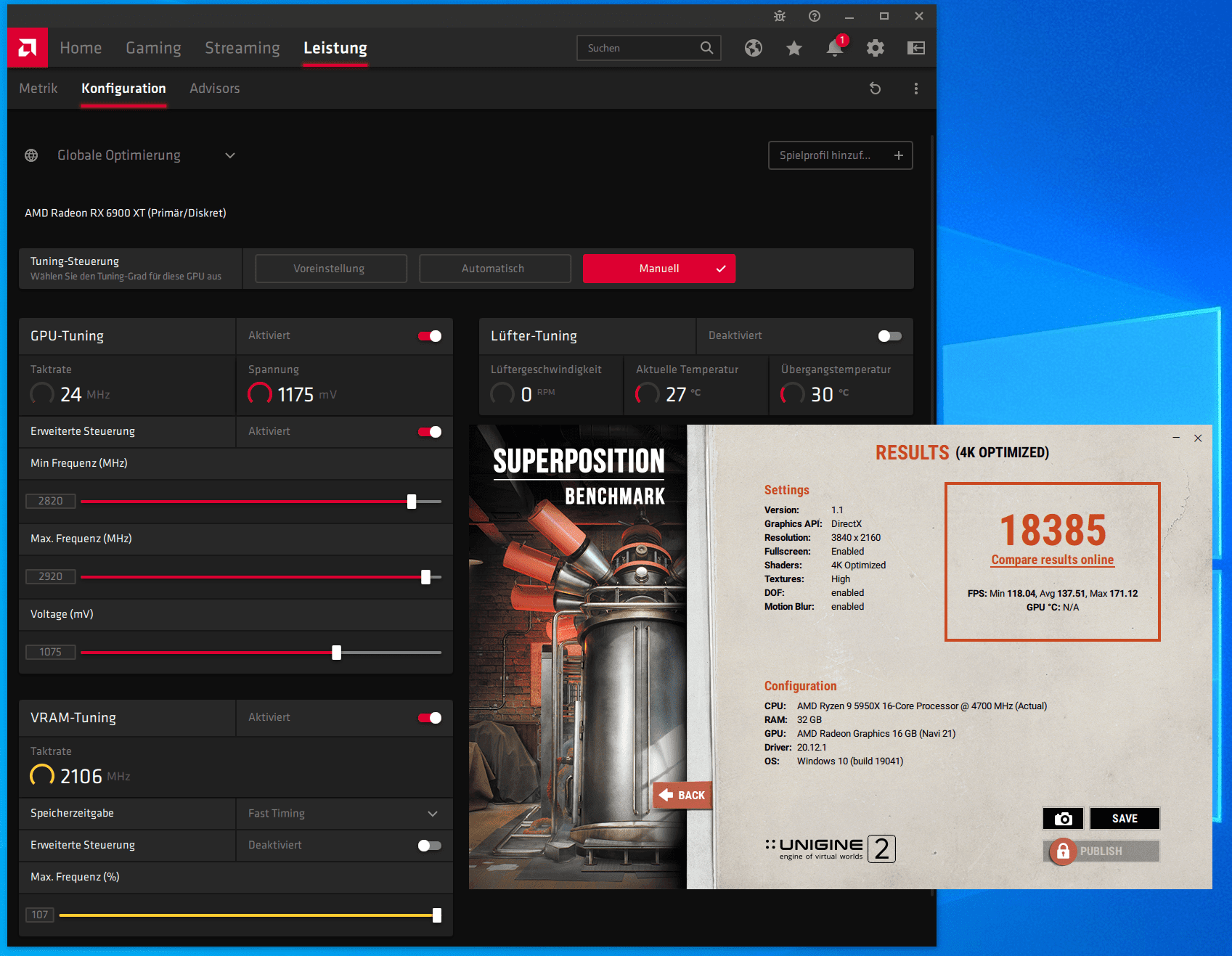
Task: Select the Automatisch tuning option
Action: coord(495,269)
